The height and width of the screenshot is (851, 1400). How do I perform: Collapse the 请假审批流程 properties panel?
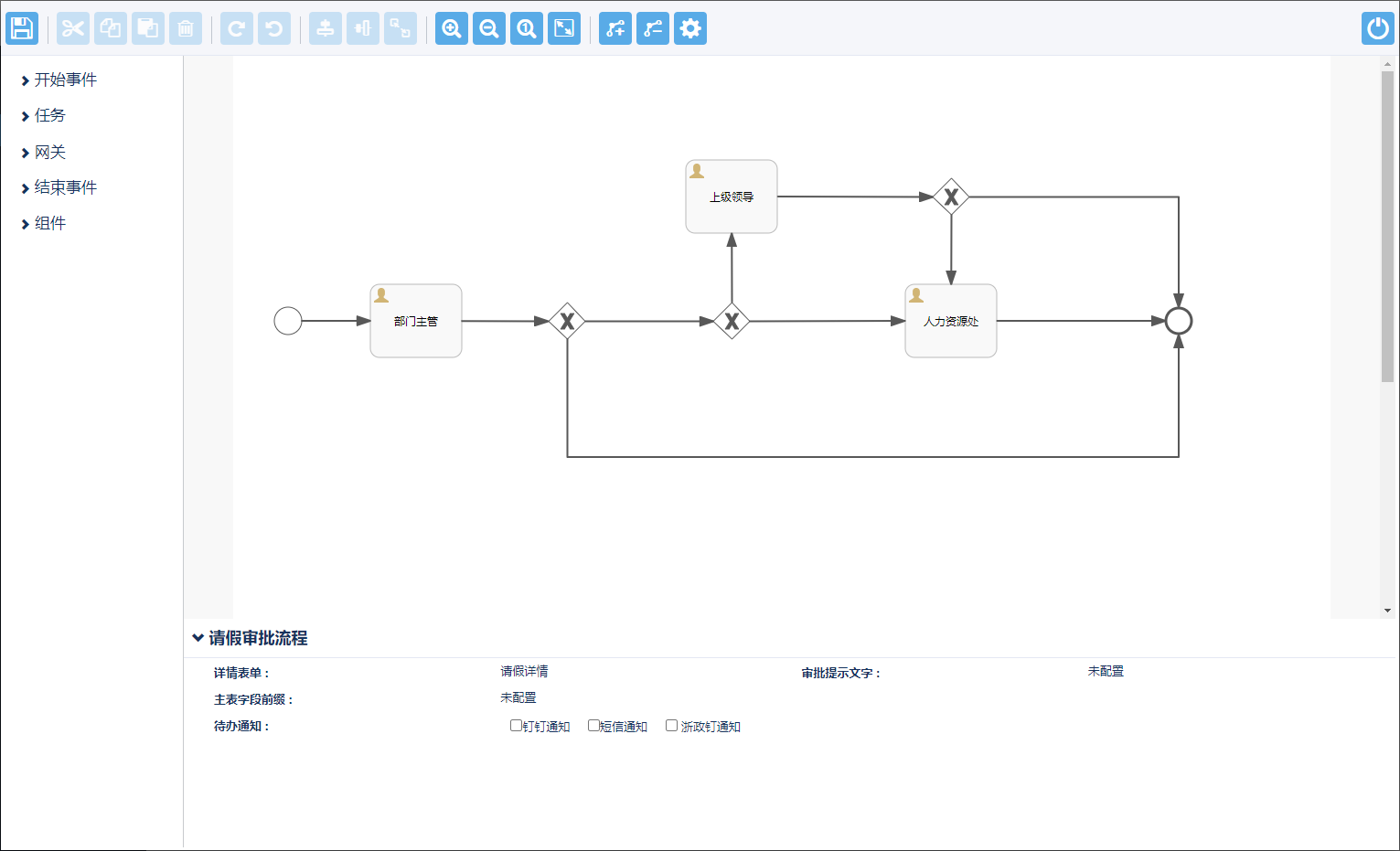(198, 638)
